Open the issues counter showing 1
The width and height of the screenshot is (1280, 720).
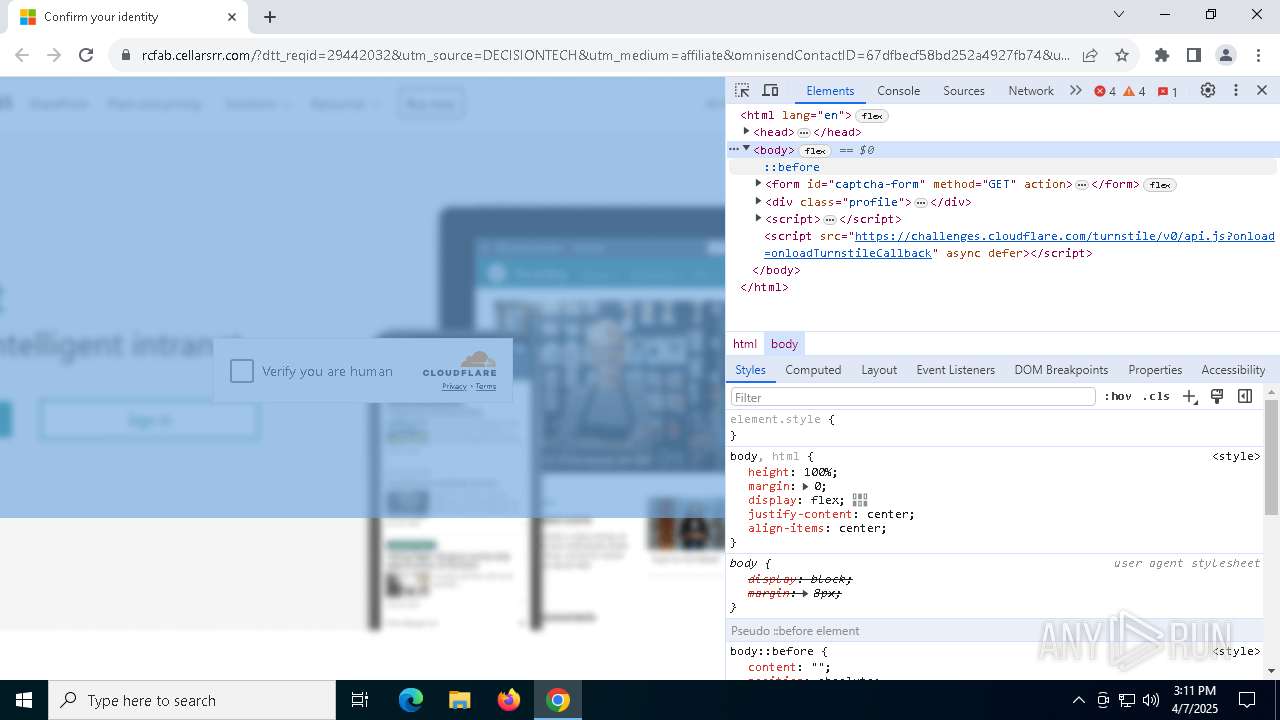pyautogui.click(x=1167, y=91)
